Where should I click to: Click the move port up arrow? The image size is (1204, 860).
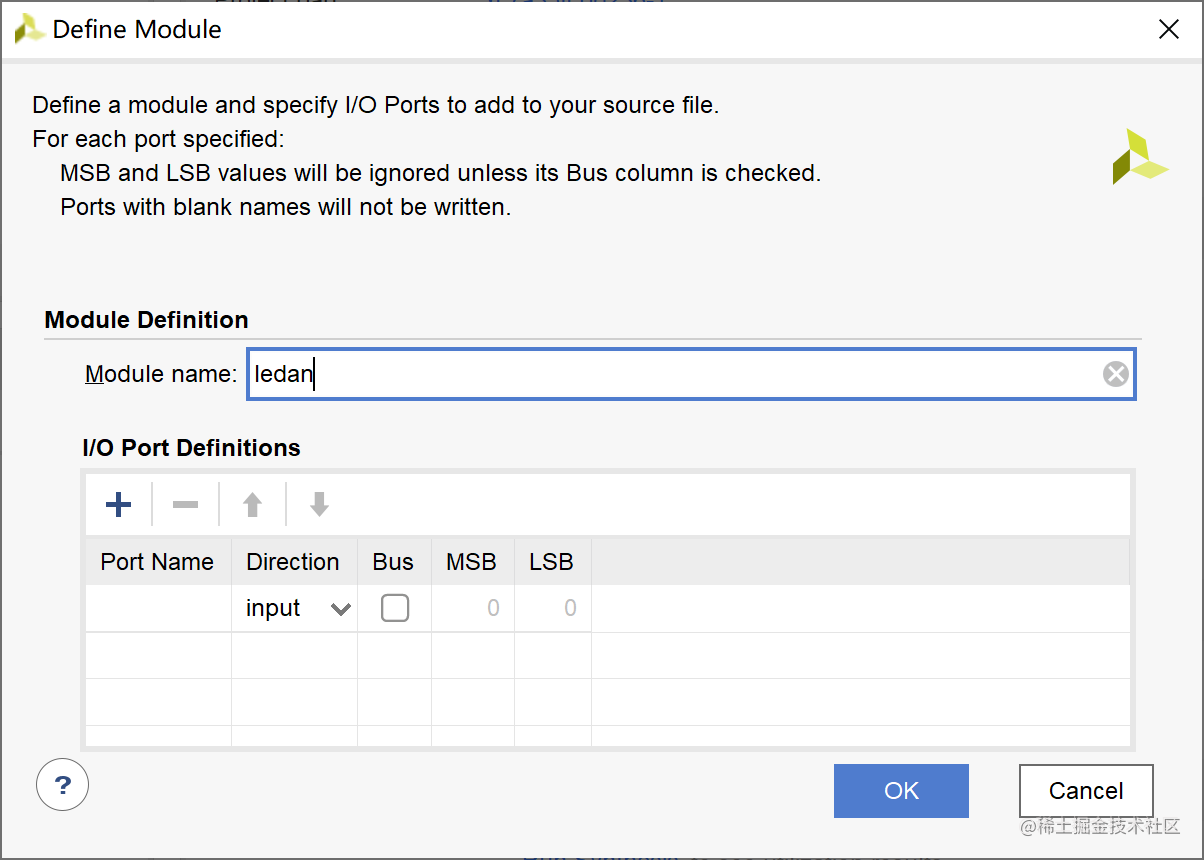[252, 505]
